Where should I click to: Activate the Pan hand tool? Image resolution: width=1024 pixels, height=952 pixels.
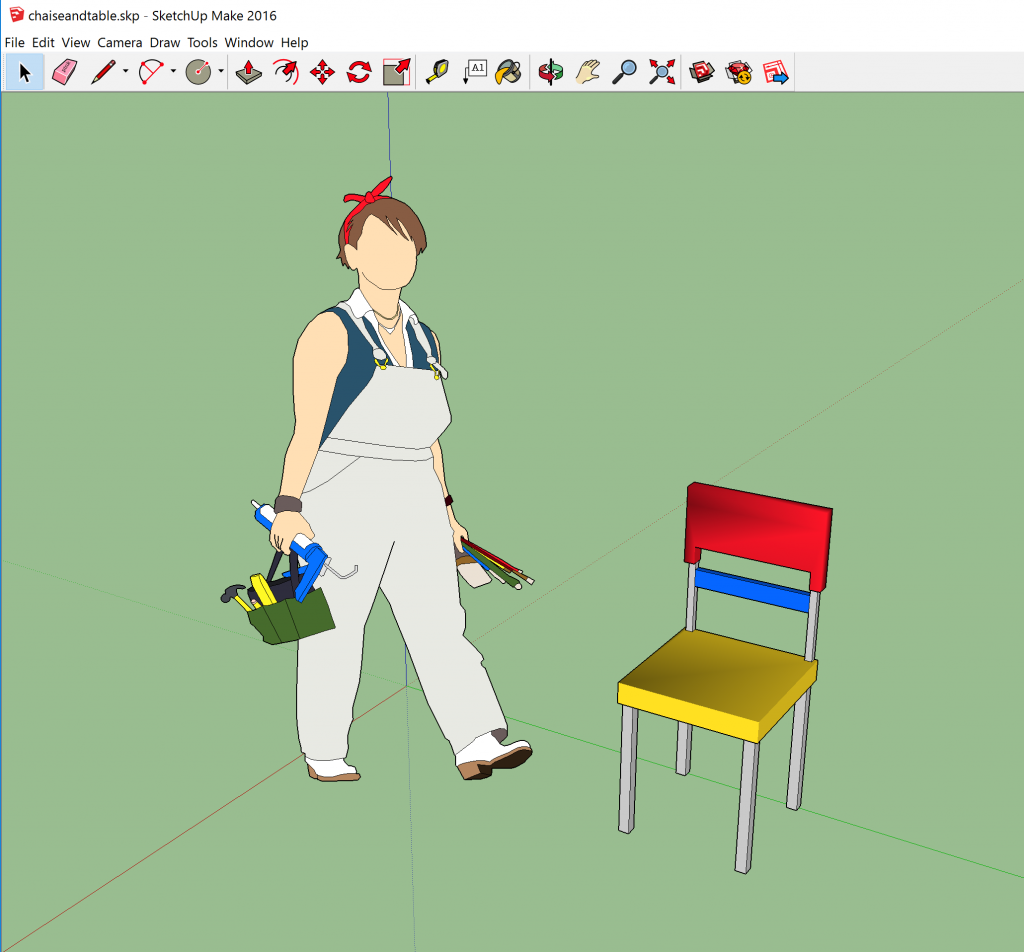587,72
